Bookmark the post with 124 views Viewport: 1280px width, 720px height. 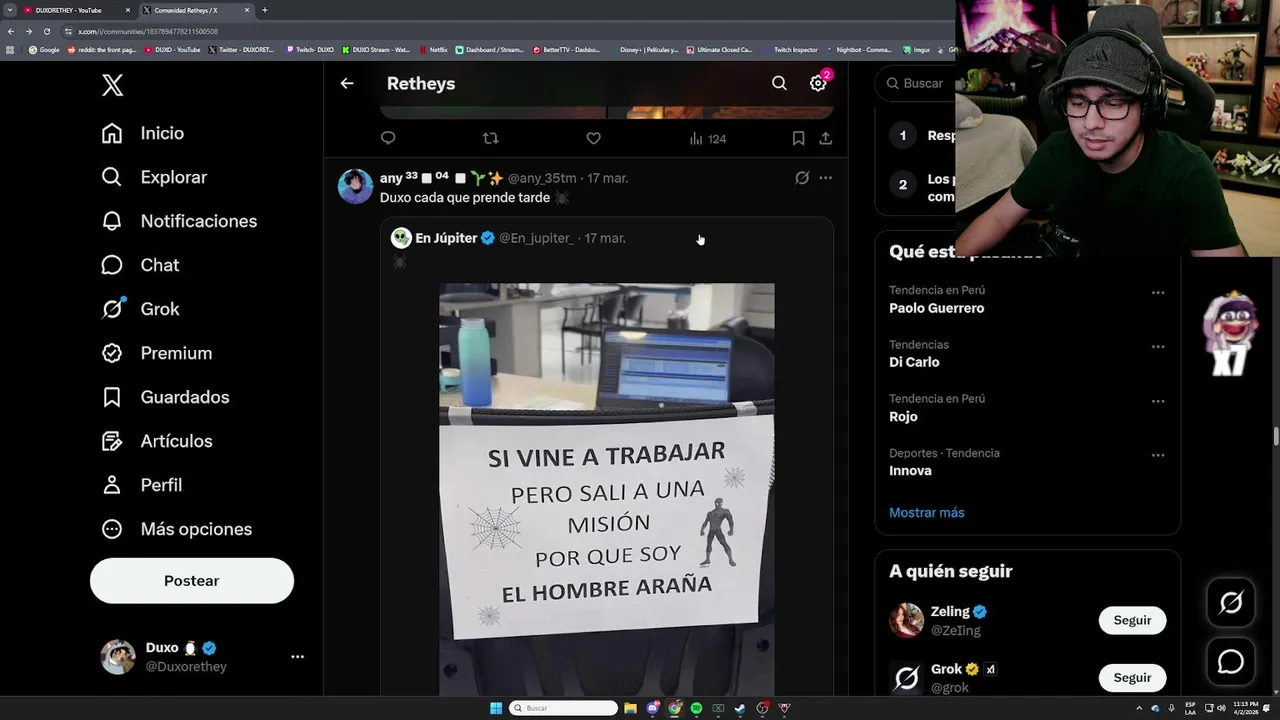[798, 138]
